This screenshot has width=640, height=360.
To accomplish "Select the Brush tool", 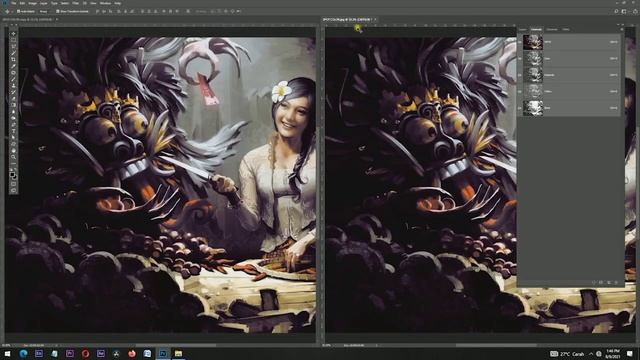I will point(13,79).
